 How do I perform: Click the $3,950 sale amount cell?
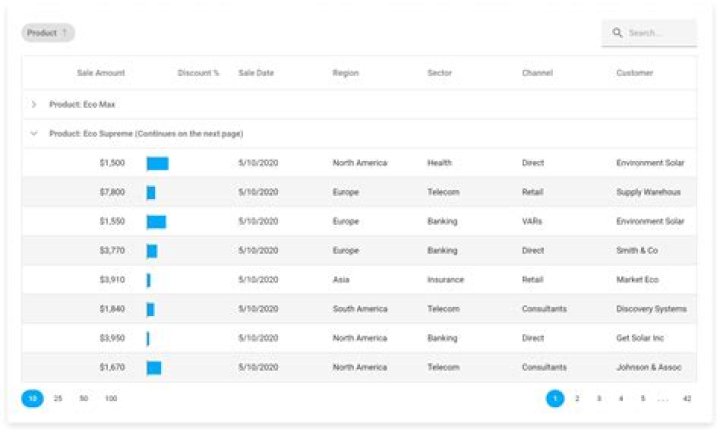[x=112, y=338]
